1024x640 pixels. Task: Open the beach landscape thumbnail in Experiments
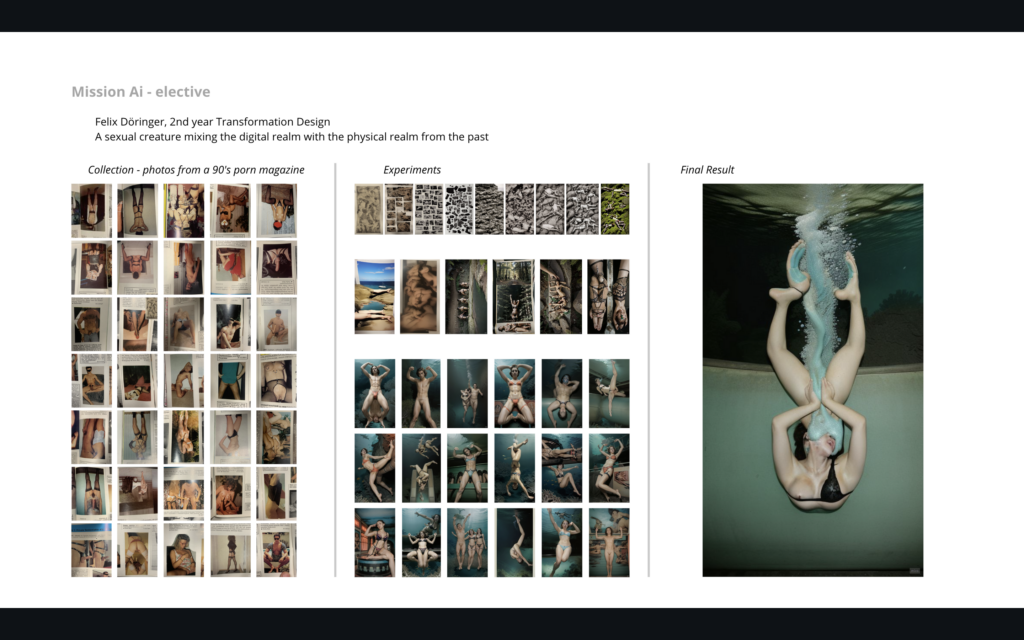(x=375, y=296)
